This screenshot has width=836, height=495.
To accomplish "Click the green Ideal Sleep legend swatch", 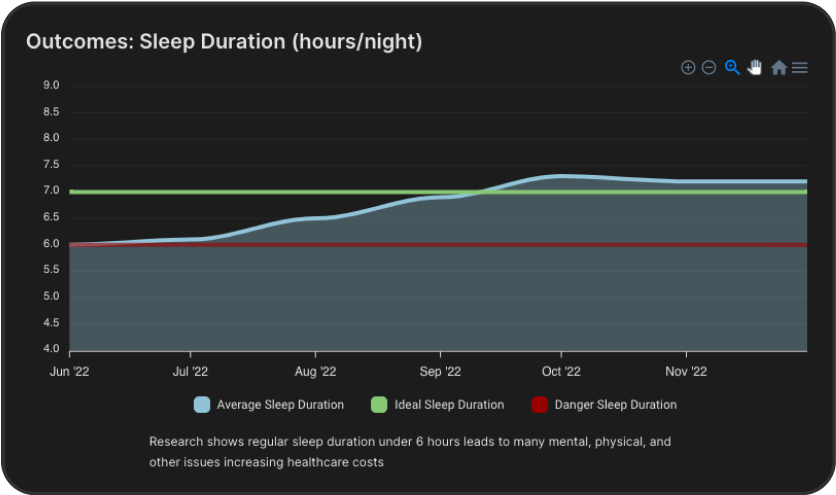I will pyautogui.click(x=379, y=405).
